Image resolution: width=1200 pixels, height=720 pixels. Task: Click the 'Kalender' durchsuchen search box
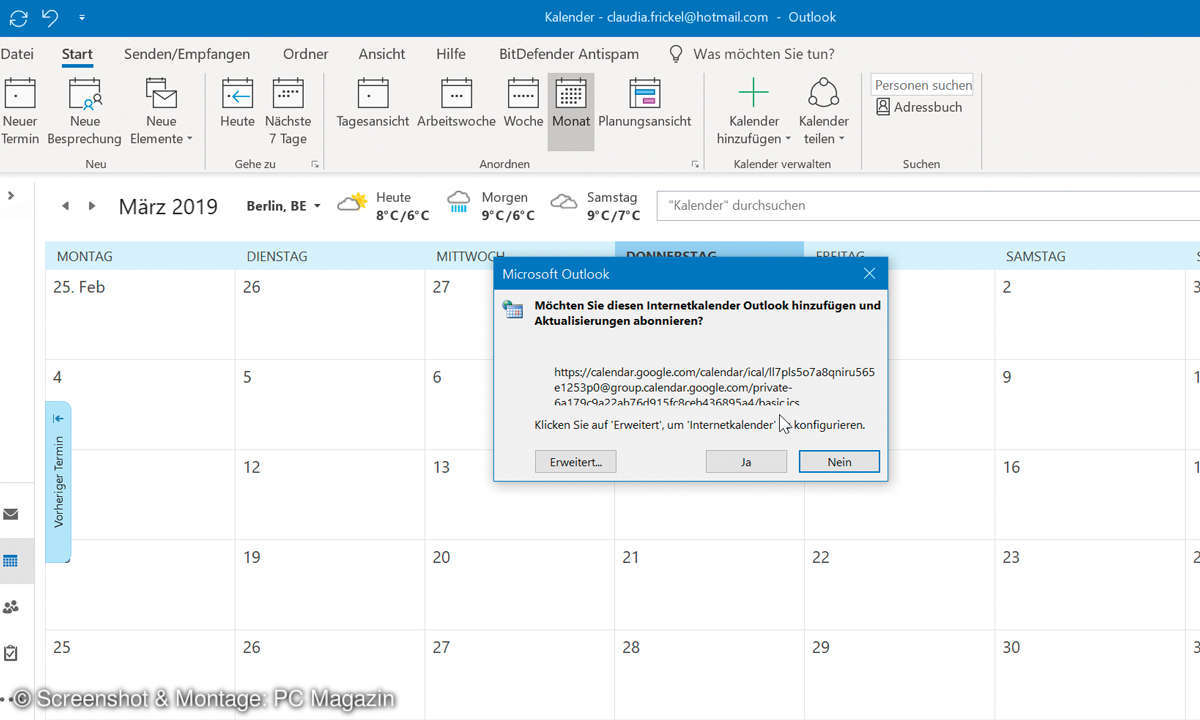[928, 205]
